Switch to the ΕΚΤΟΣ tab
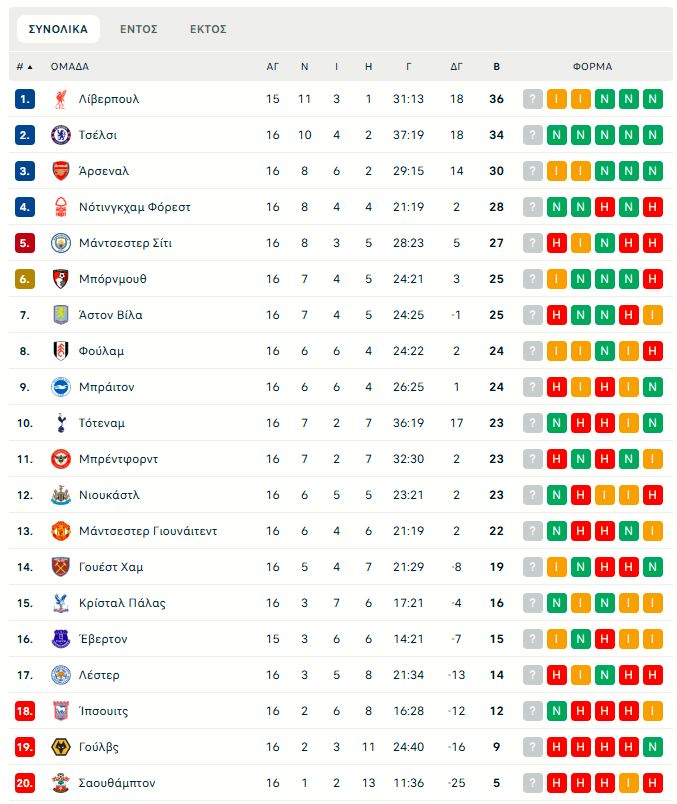677x804 pixels. tap(208, 29)
